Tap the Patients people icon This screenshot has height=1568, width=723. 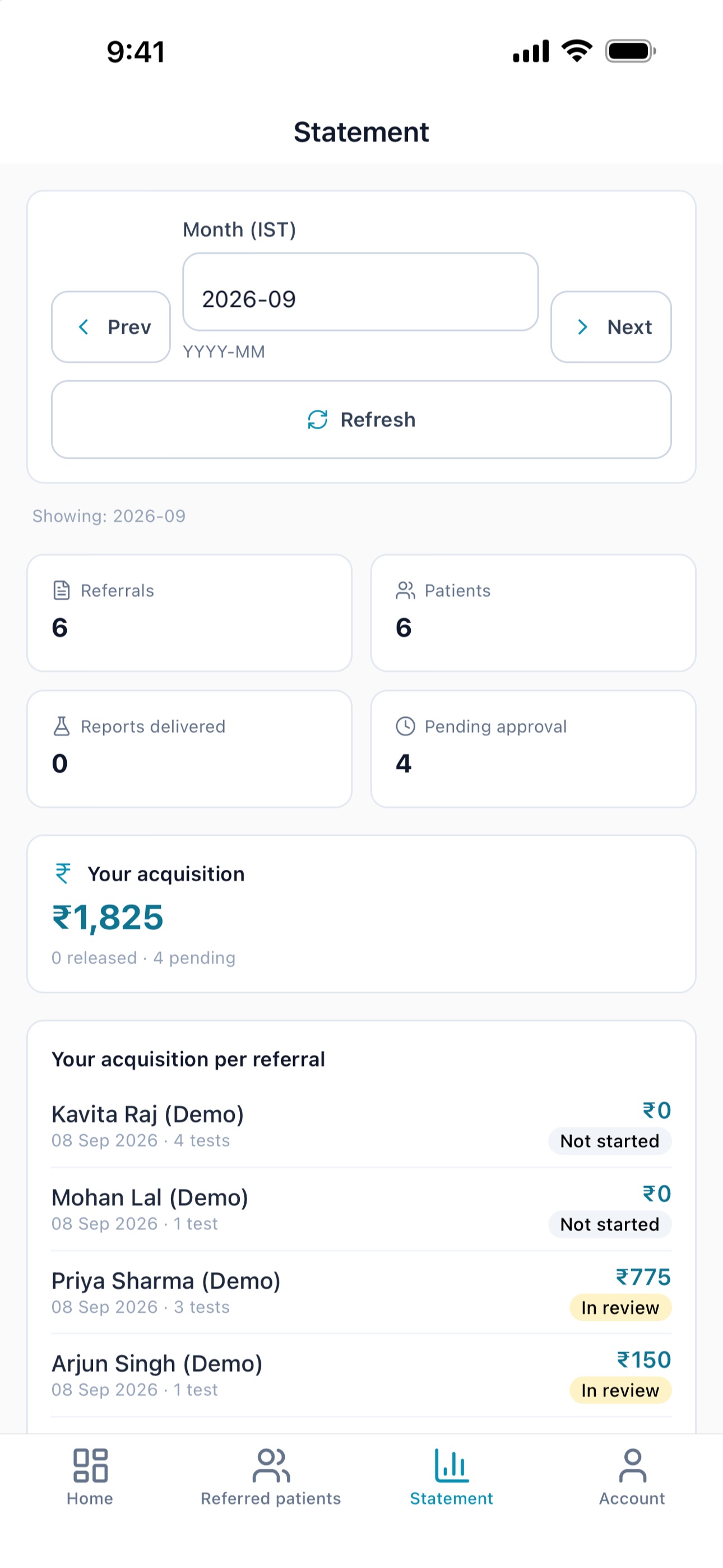(405, 591)
